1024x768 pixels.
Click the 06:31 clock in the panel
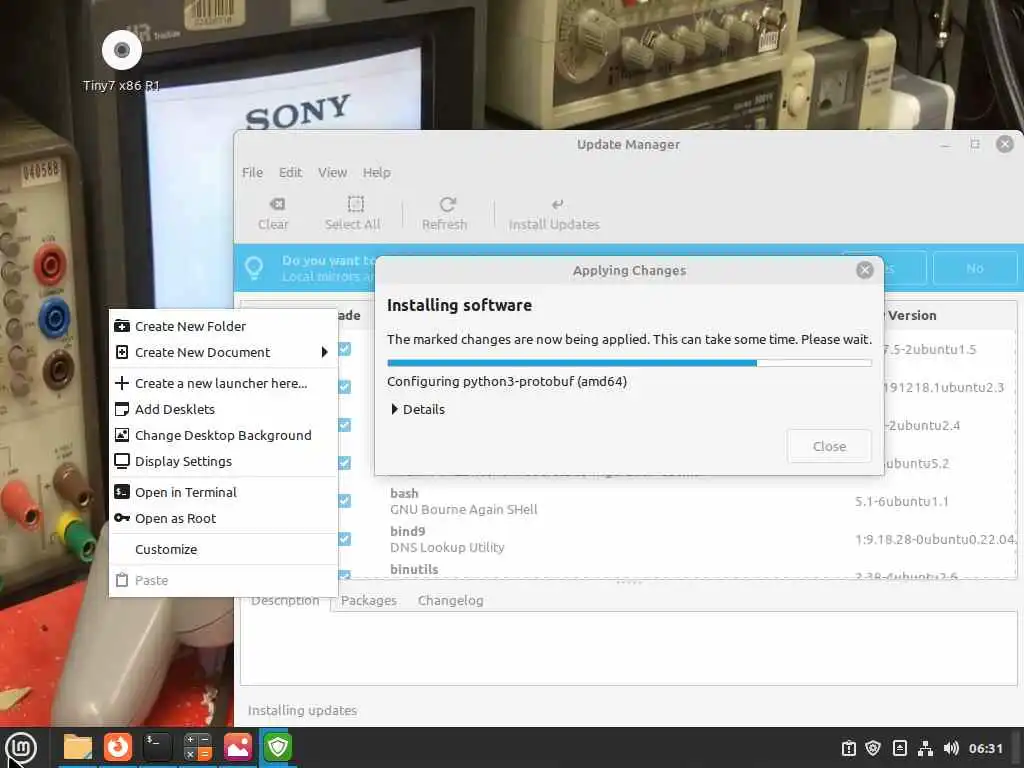point(985,748)
